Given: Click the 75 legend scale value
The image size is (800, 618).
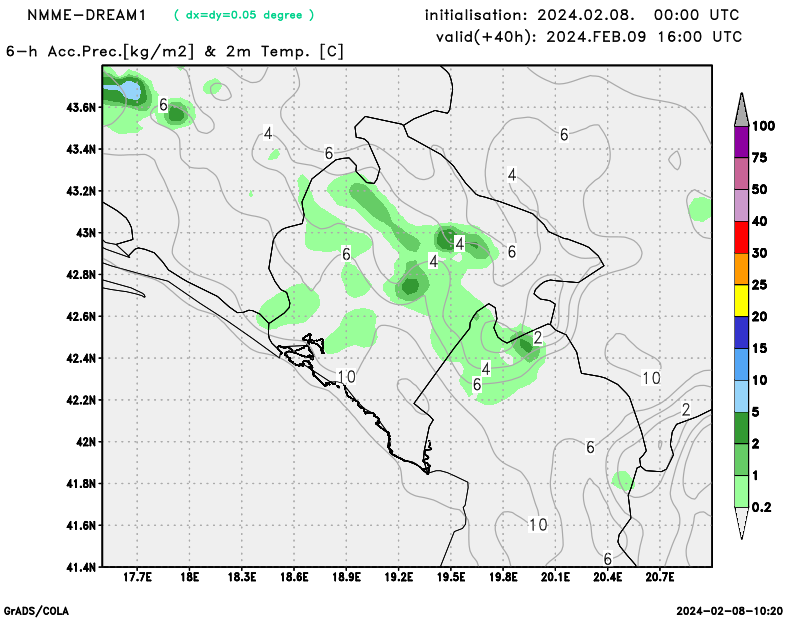Looking at the screenshot, I should 760,158.
